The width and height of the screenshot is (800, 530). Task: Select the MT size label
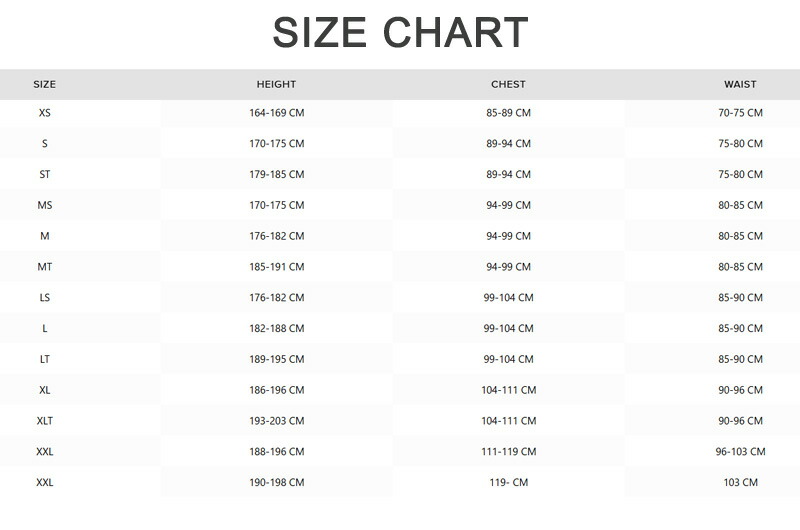pos(44,267)
